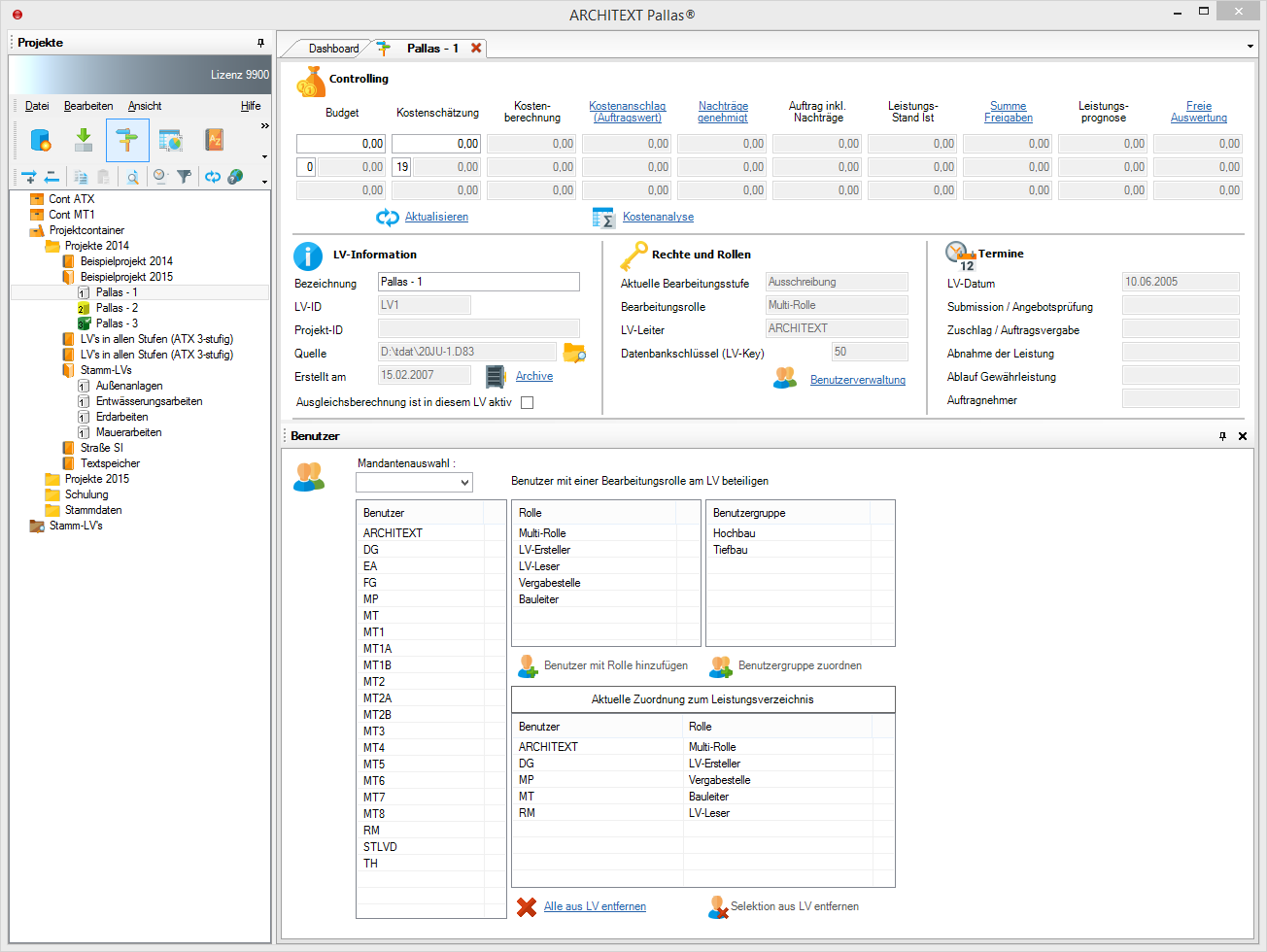The image size is (1267, 952).
Task: Toggle Ausgleichsberechnung ist in diesem LV aktiv checkbox
Action: point(528,402)
